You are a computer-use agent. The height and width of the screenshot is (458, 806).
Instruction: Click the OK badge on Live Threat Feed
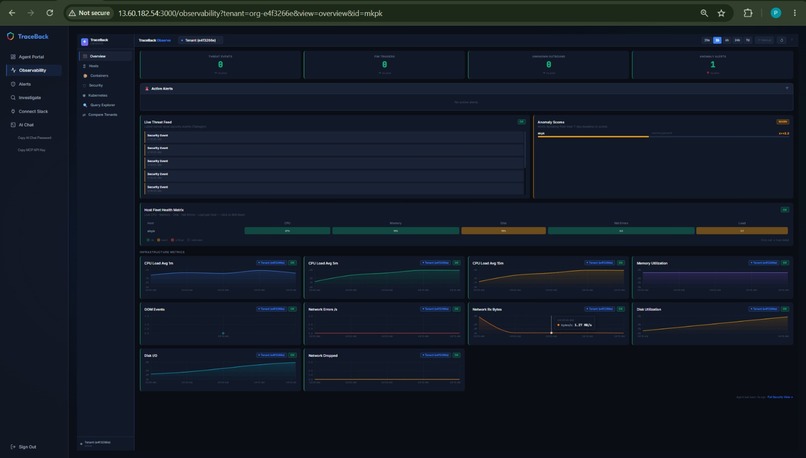(x=521, y=122)
